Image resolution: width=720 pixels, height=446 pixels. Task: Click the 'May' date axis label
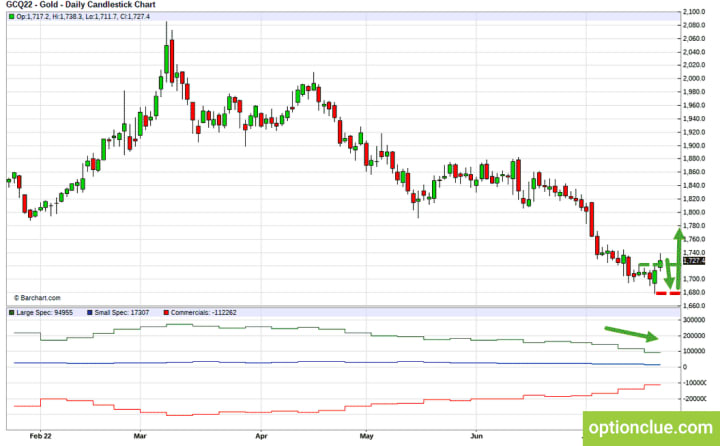click(x=366, y=436)
